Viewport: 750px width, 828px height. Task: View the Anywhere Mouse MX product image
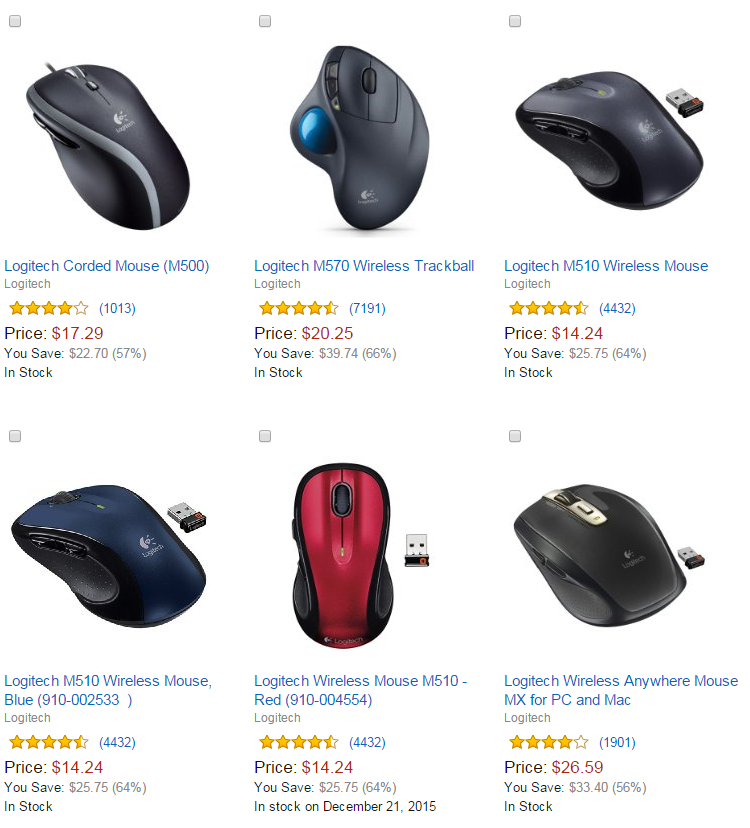coord(608,556)
